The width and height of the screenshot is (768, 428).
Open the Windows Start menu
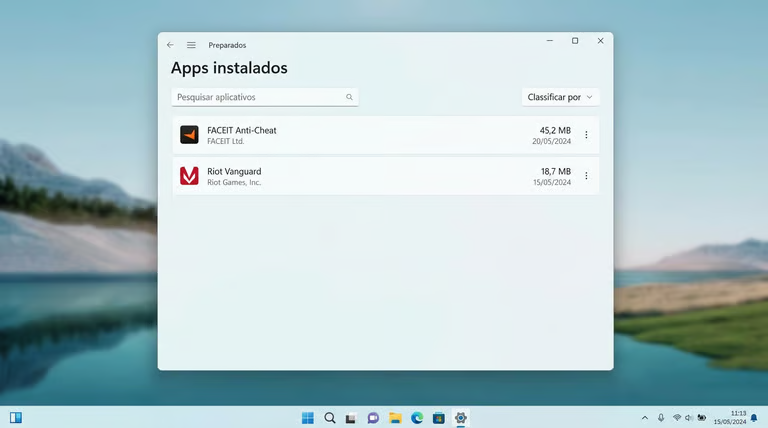[x=308, y=418]
